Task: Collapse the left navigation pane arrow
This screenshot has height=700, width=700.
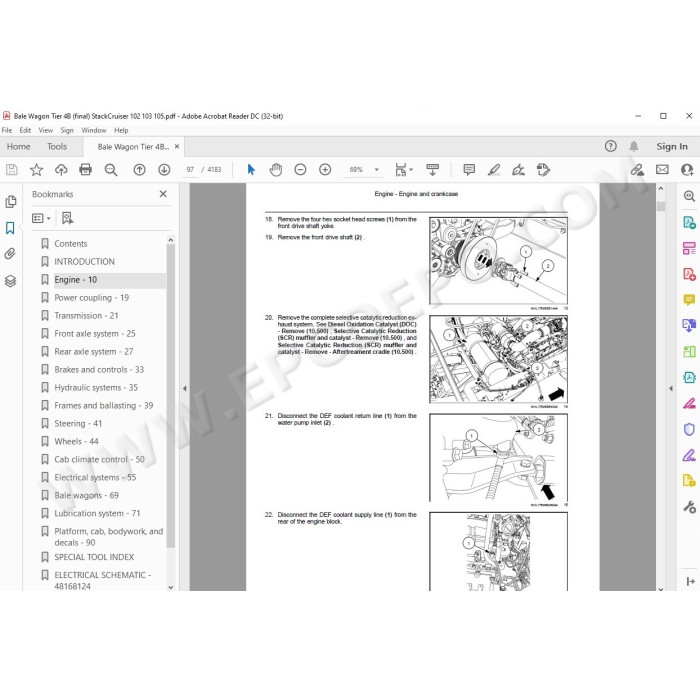Action: pyautogui.click(x=184, y=388)
